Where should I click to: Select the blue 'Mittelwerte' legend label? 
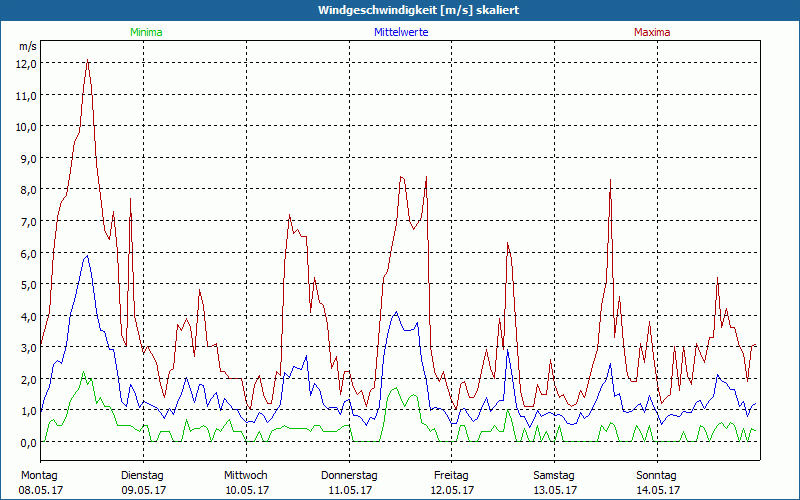401,32
